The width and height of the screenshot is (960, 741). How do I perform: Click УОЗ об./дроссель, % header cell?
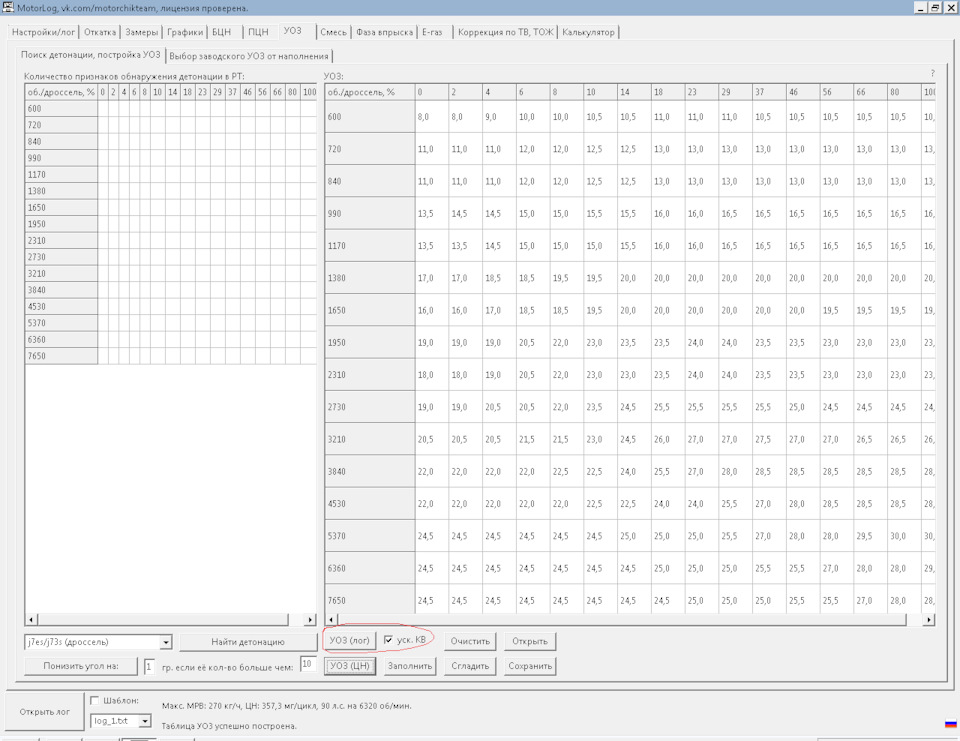(370, 92)
